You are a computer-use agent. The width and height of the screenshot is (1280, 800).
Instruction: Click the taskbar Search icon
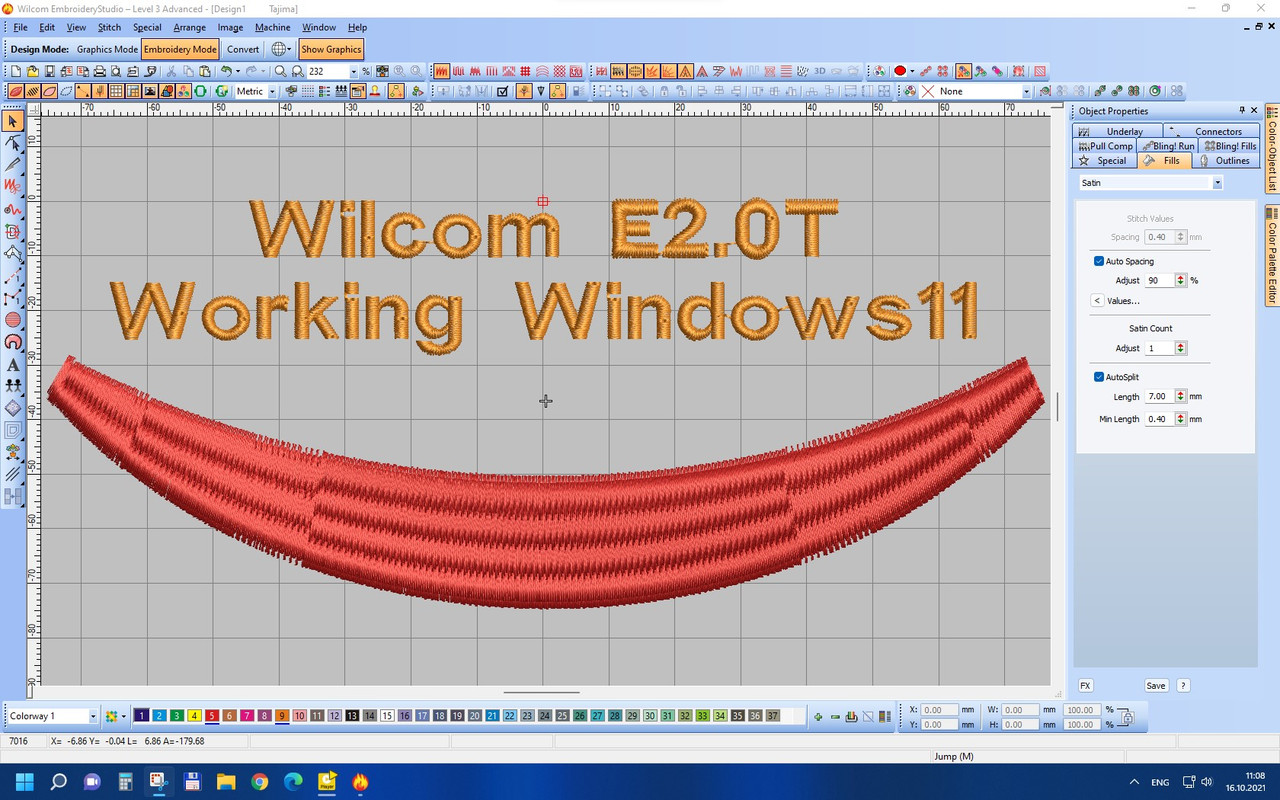coord(58,782)
